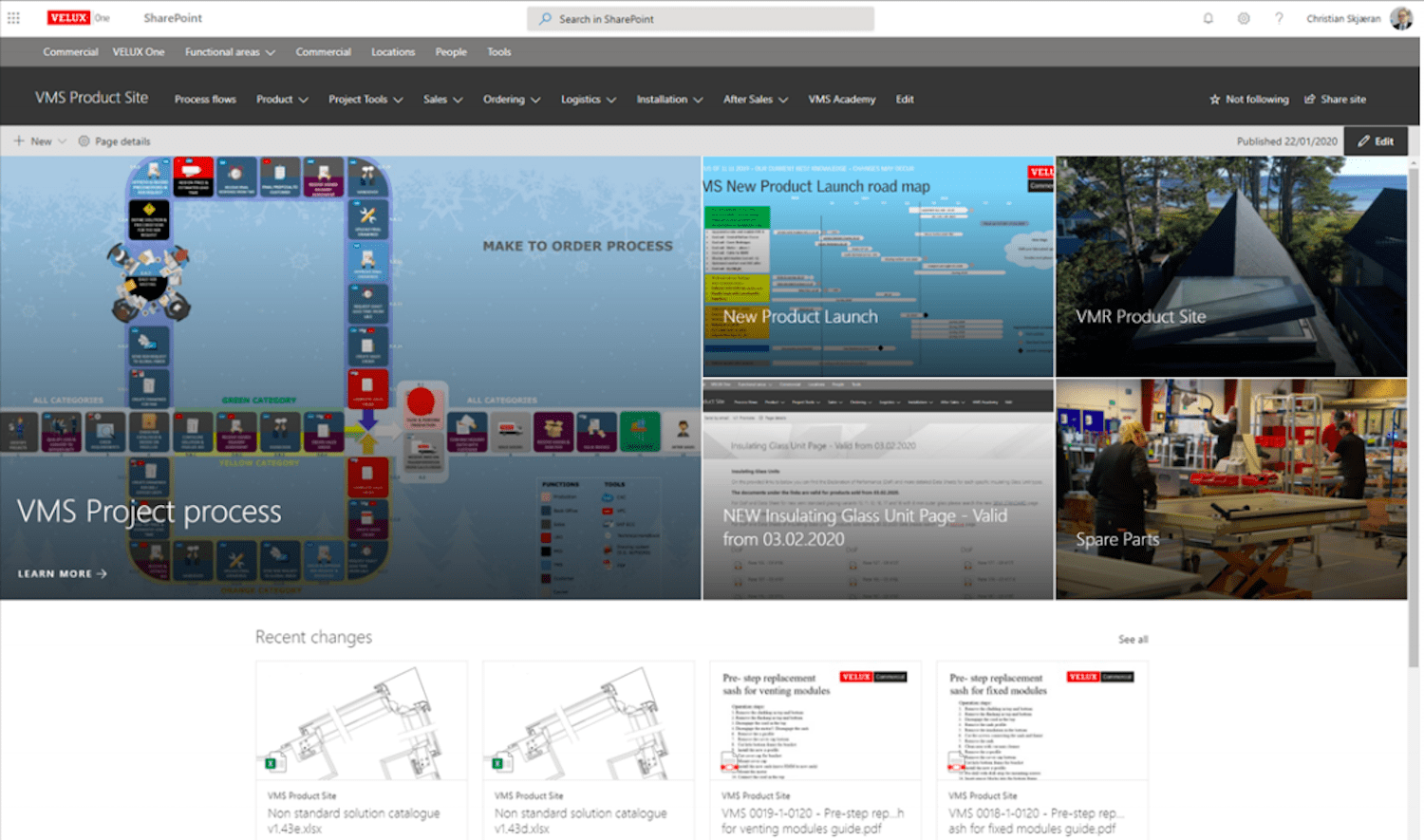Open Locations in hub navigation
Screen dimensions: 1424x840
point(393,52)
